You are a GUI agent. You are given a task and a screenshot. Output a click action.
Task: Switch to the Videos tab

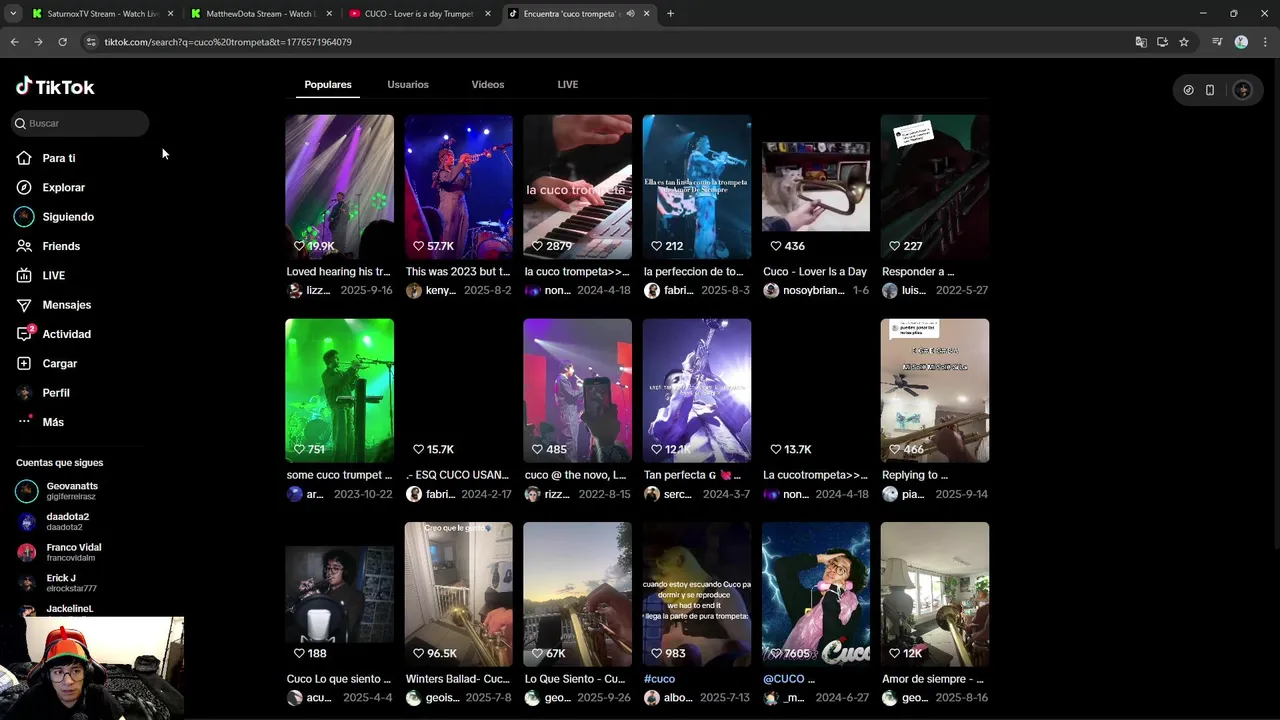coord(488,85)
